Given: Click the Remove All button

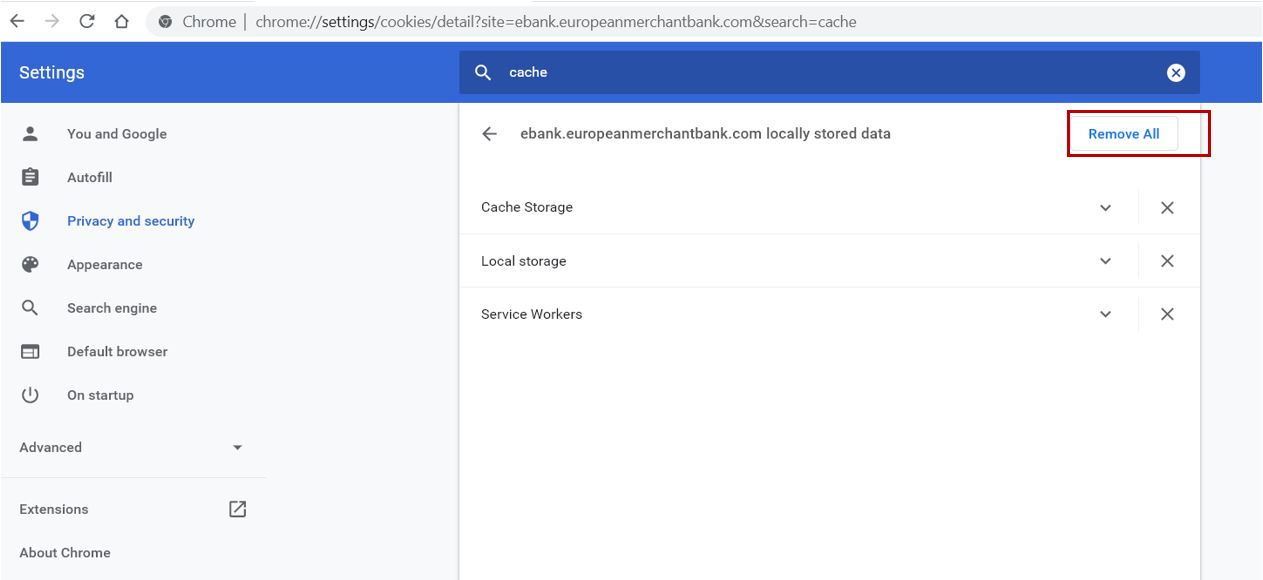Looking at the screenshot, I should (1124, 134).
